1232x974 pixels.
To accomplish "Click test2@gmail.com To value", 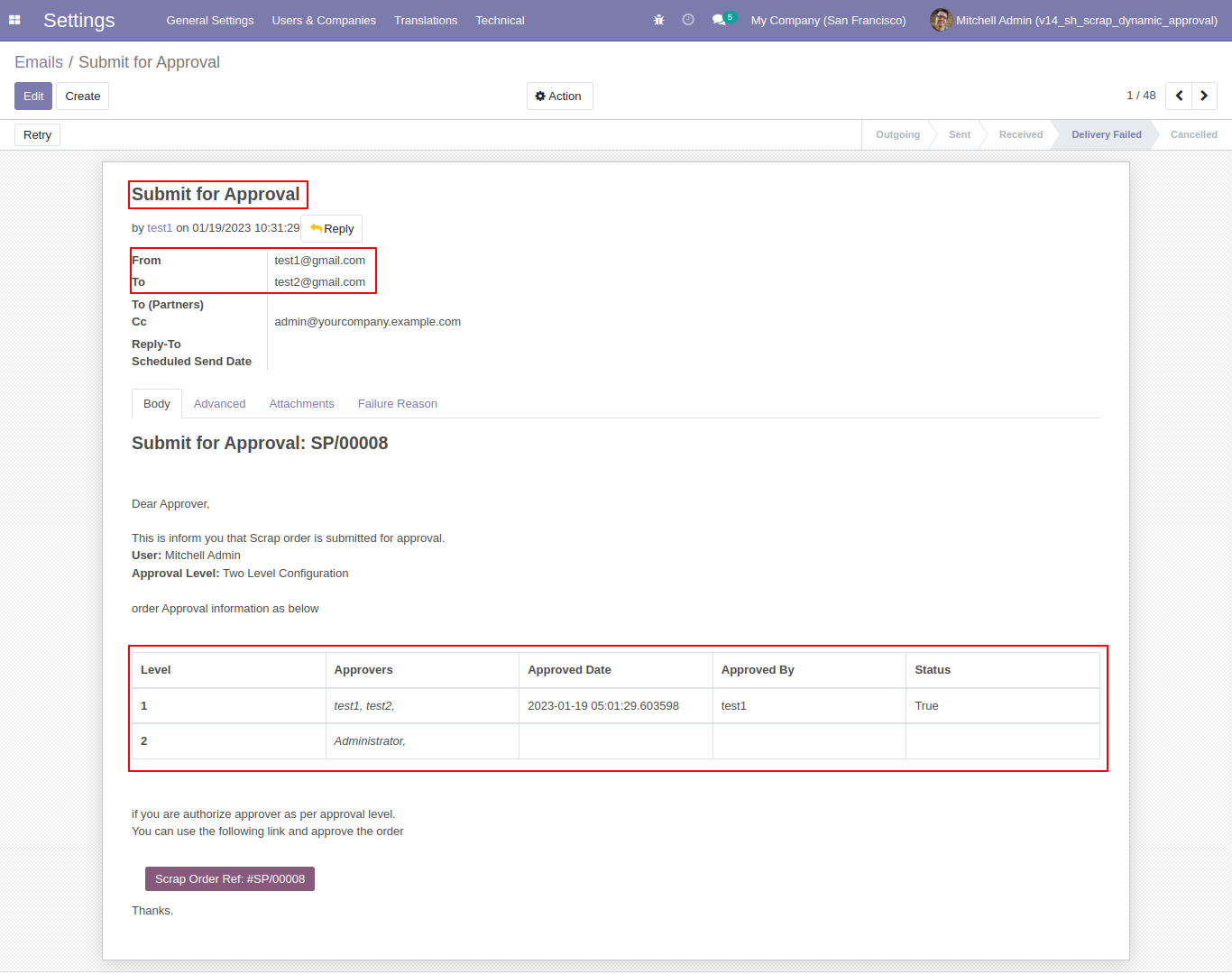I will click(320, 281).
